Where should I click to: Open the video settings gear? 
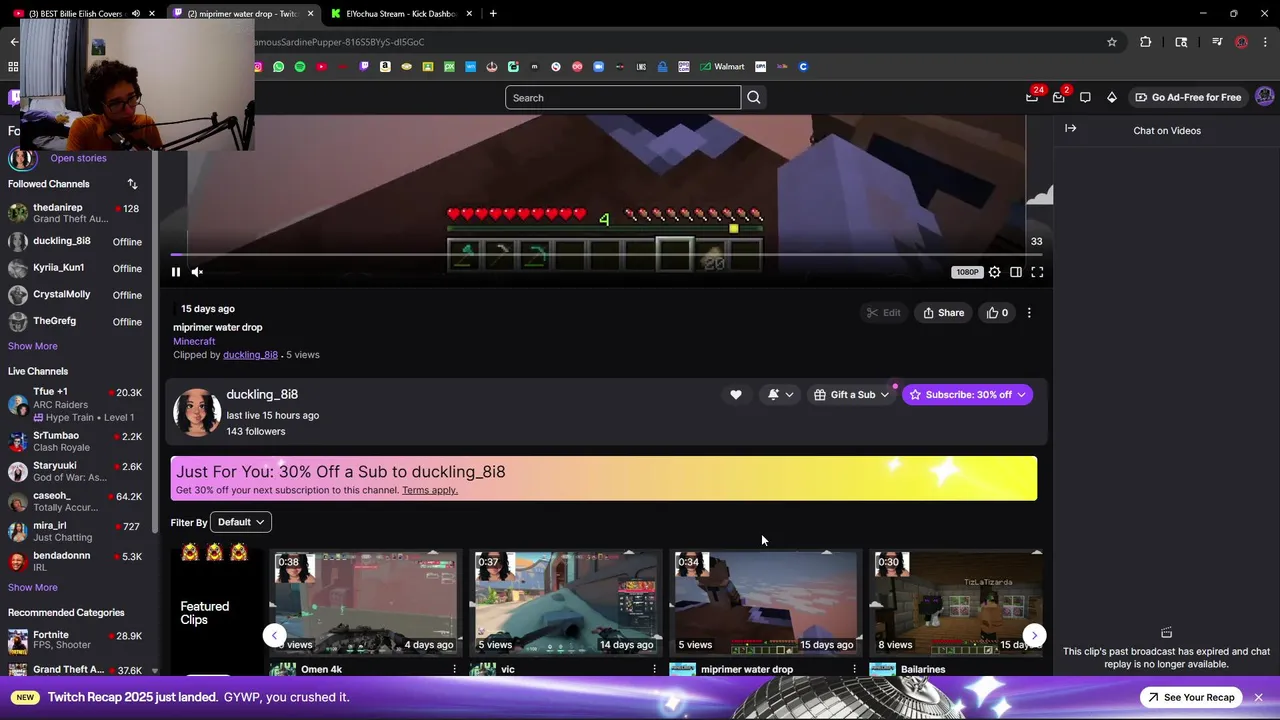pos(994,272)
